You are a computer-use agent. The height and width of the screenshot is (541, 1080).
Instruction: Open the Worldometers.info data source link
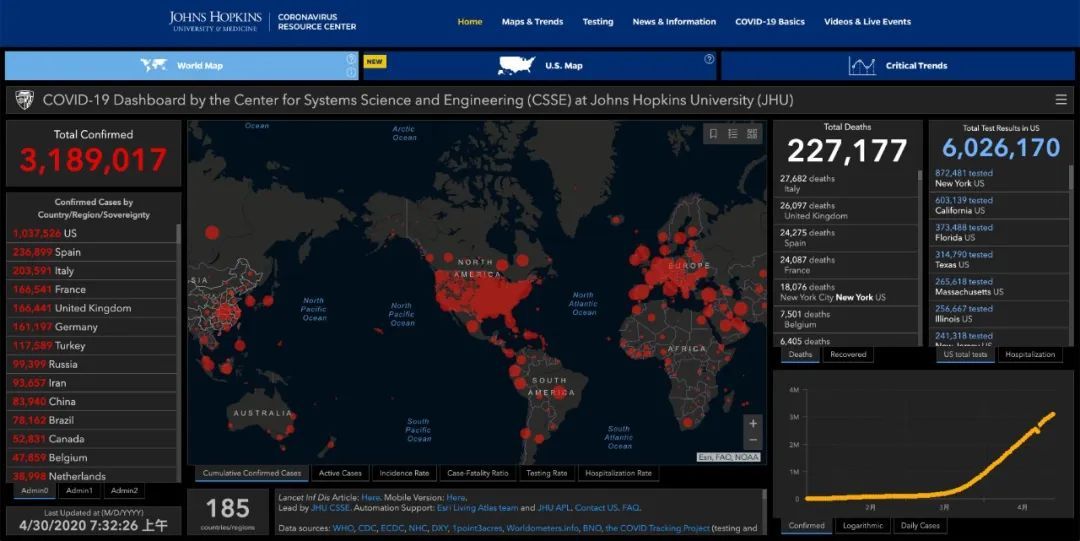[x=540, y=528]
